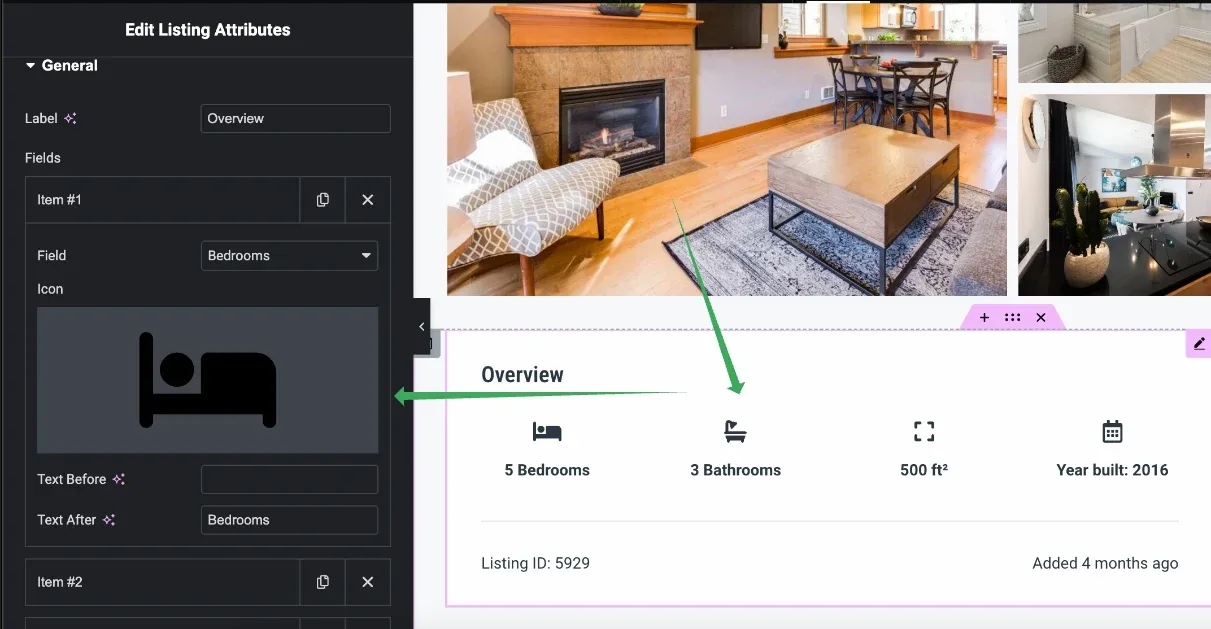Click the Fields label
Screen dimensions: 1211x629
(x=43, y=158)
